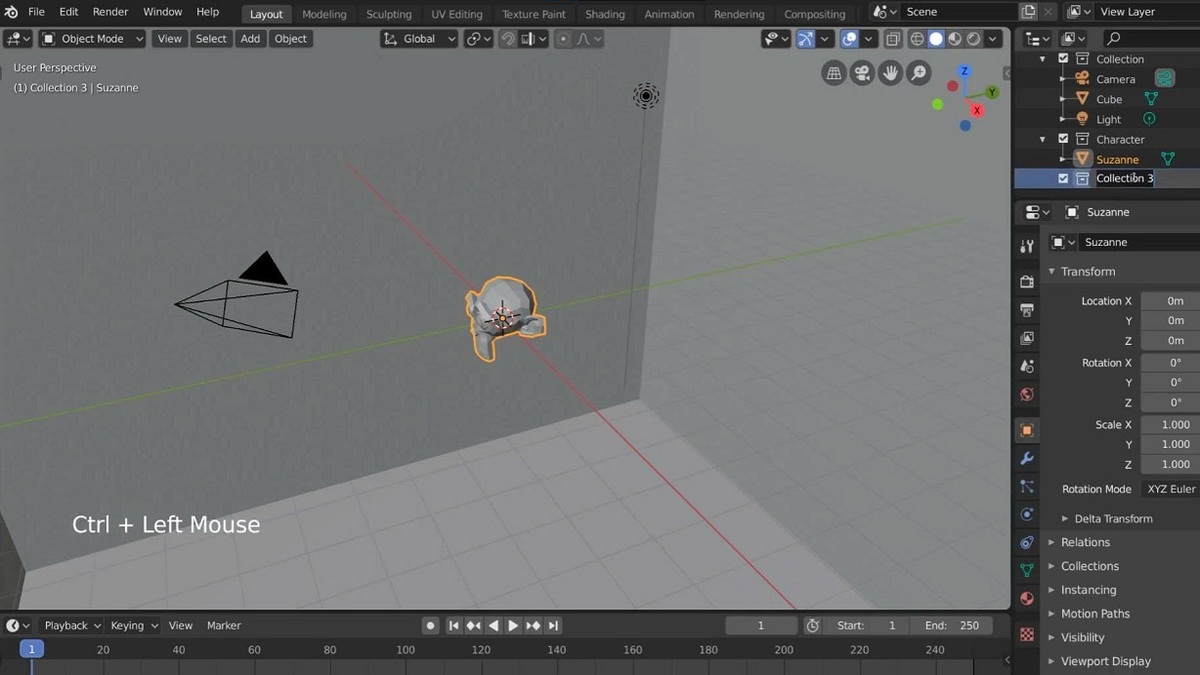This screenshot has width=1200, height=675.
Task: Open the viewport shading options dropdown arrow
Action: point(994,39)
